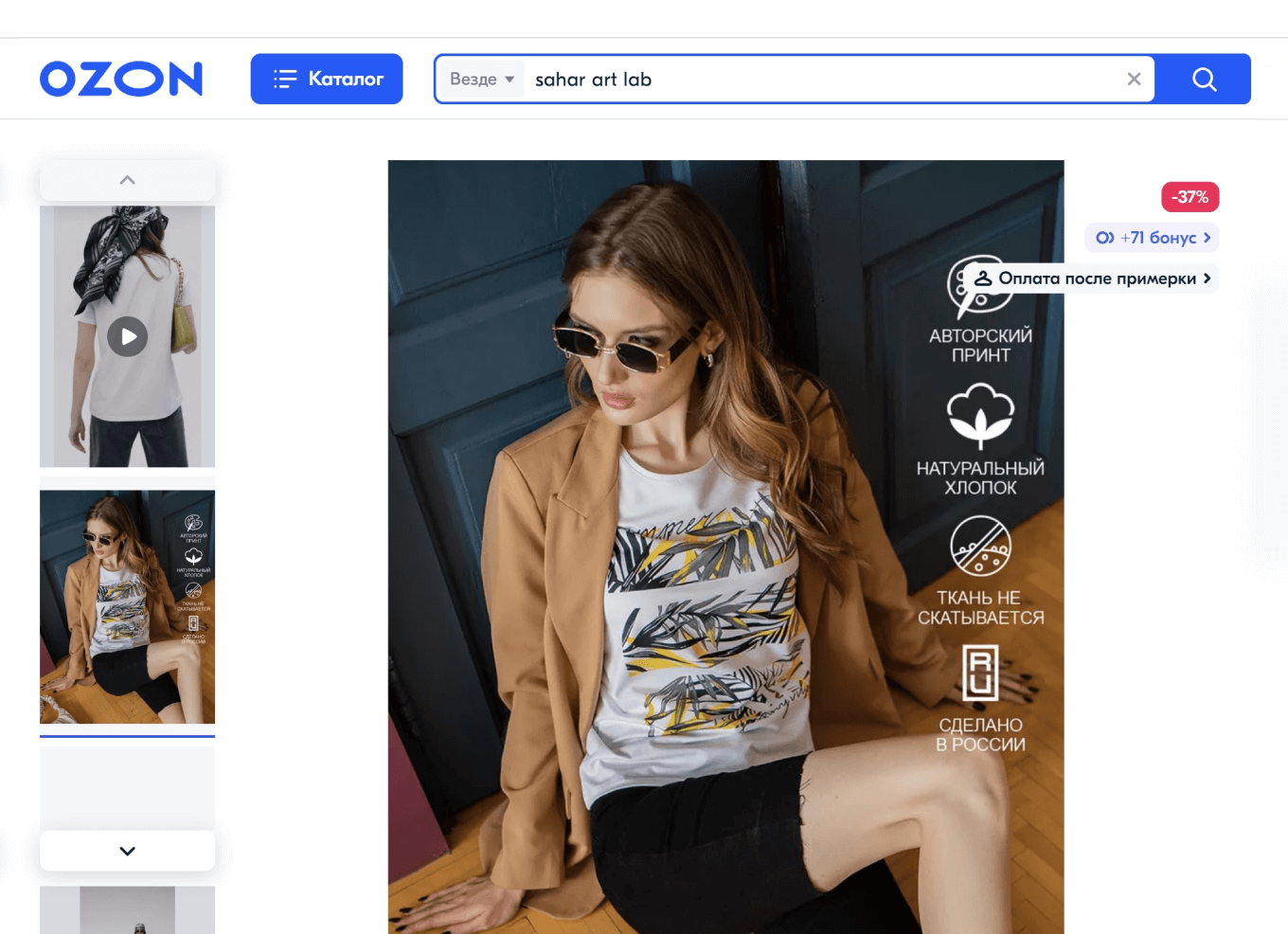The height and width of the screenshot is (934, 1288).
Task: Click the OZON logo
Action: coord(121,79)
